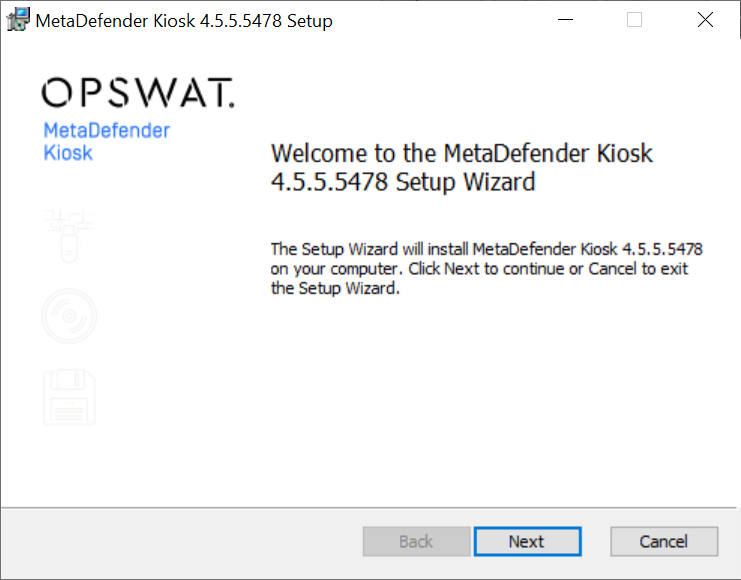Viewport: 741px width, 580px height.
Task: Click the faint USB drive icon
Action: pos(69,234)
